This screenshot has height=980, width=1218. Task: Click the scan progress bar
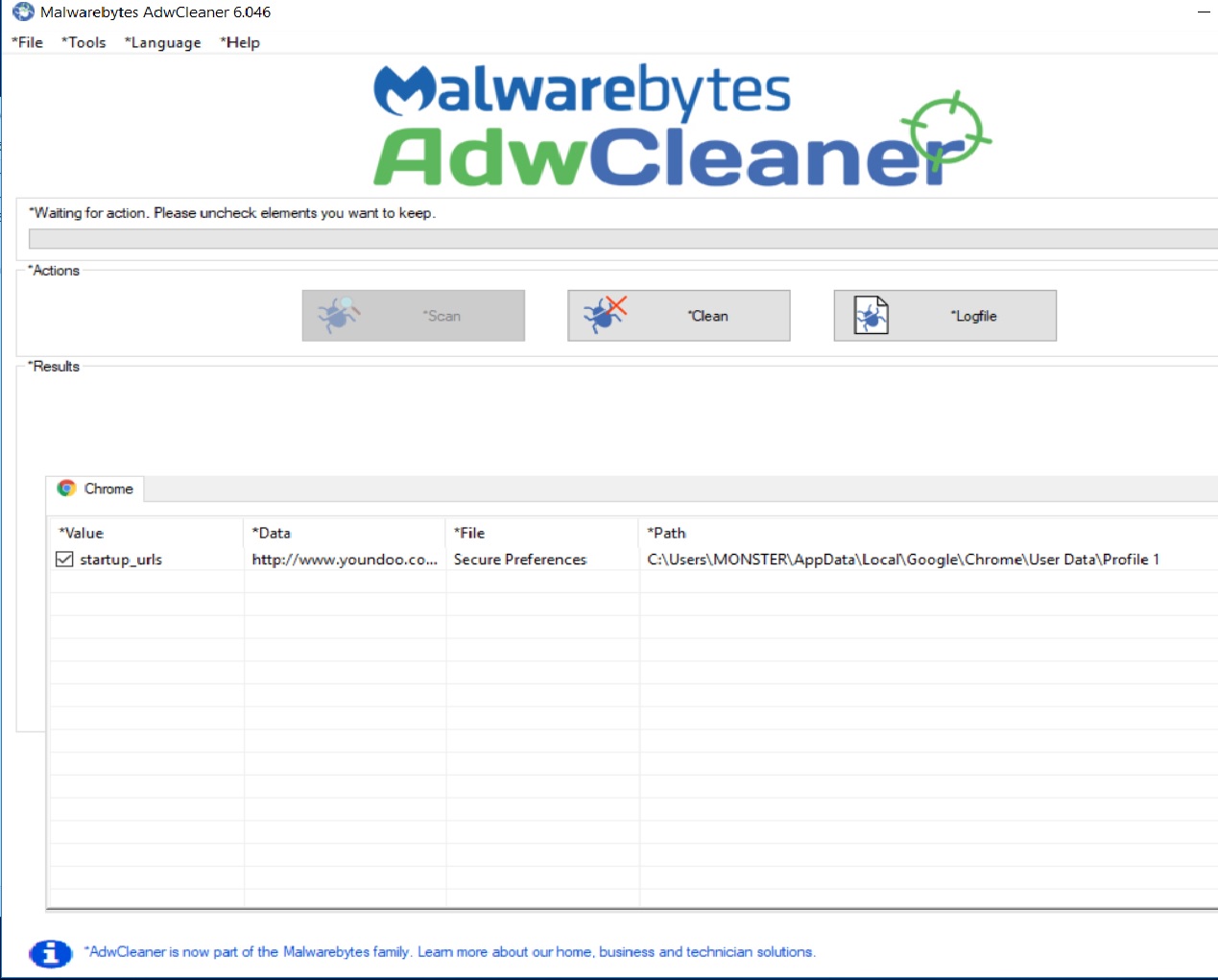coord(622,239)
